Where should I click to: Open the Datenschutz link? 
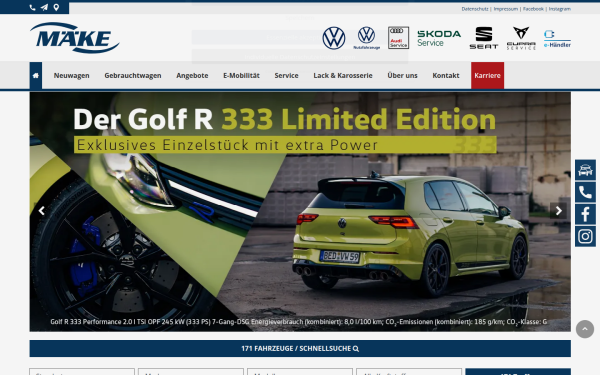[475, 9]
